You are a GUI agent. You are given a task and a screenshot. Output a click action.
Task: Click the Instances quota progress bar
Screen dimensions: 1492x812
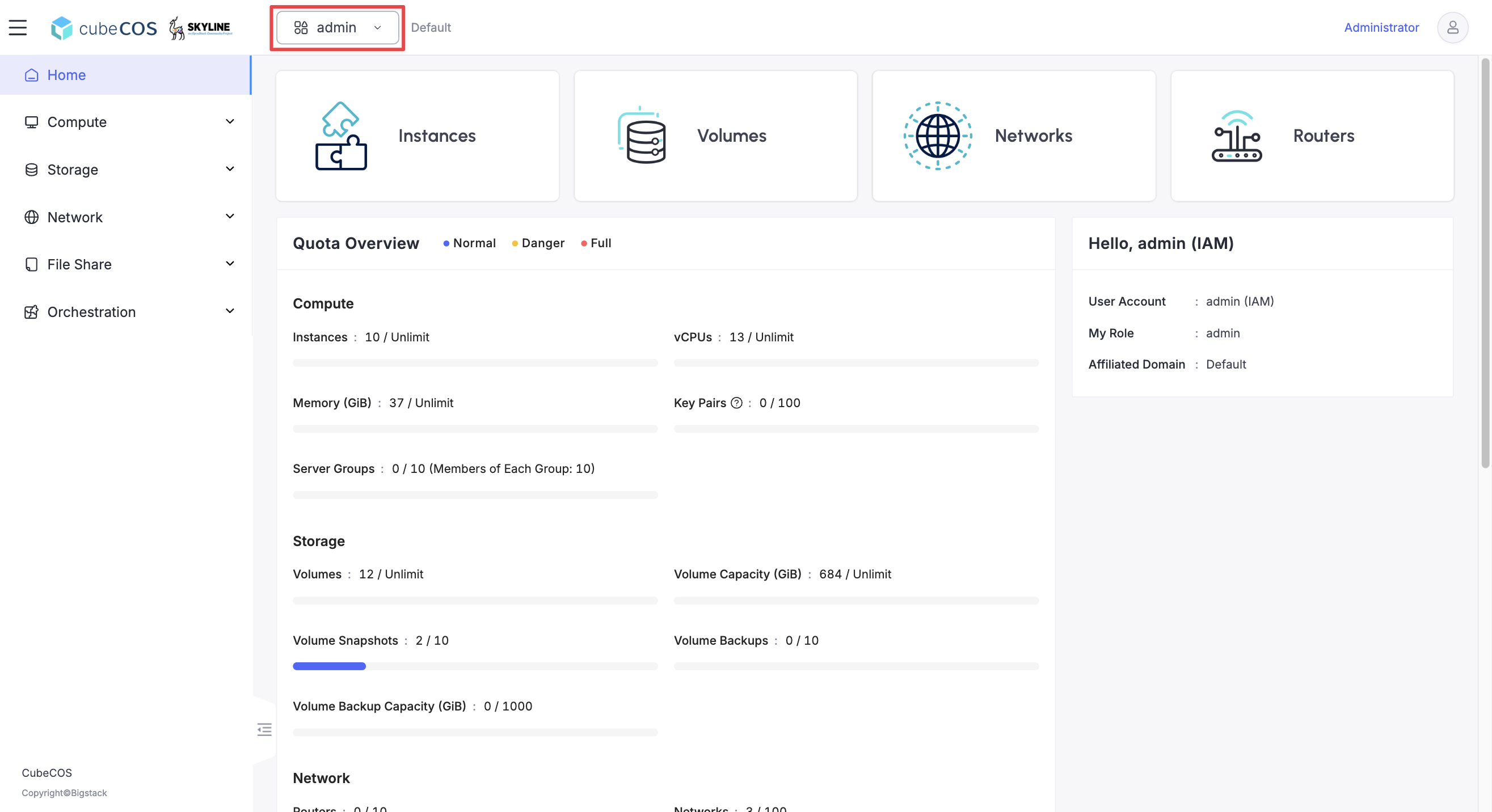pyautogui.click(x=475, y=363)
